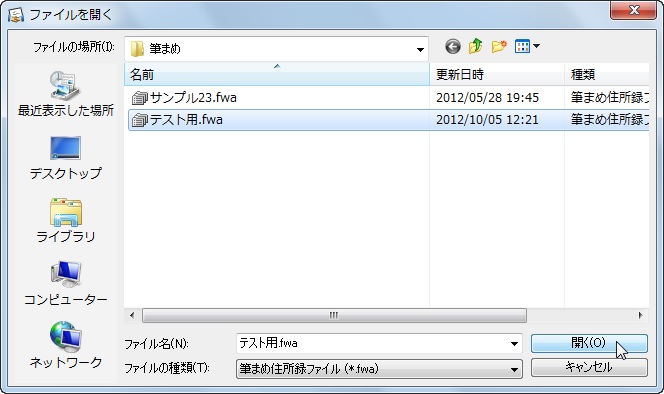Viewport: 664px width, 394px height.
Task: Go back using the toolbar back arrow
Action: pyautogui.click(x=453, y=46)
